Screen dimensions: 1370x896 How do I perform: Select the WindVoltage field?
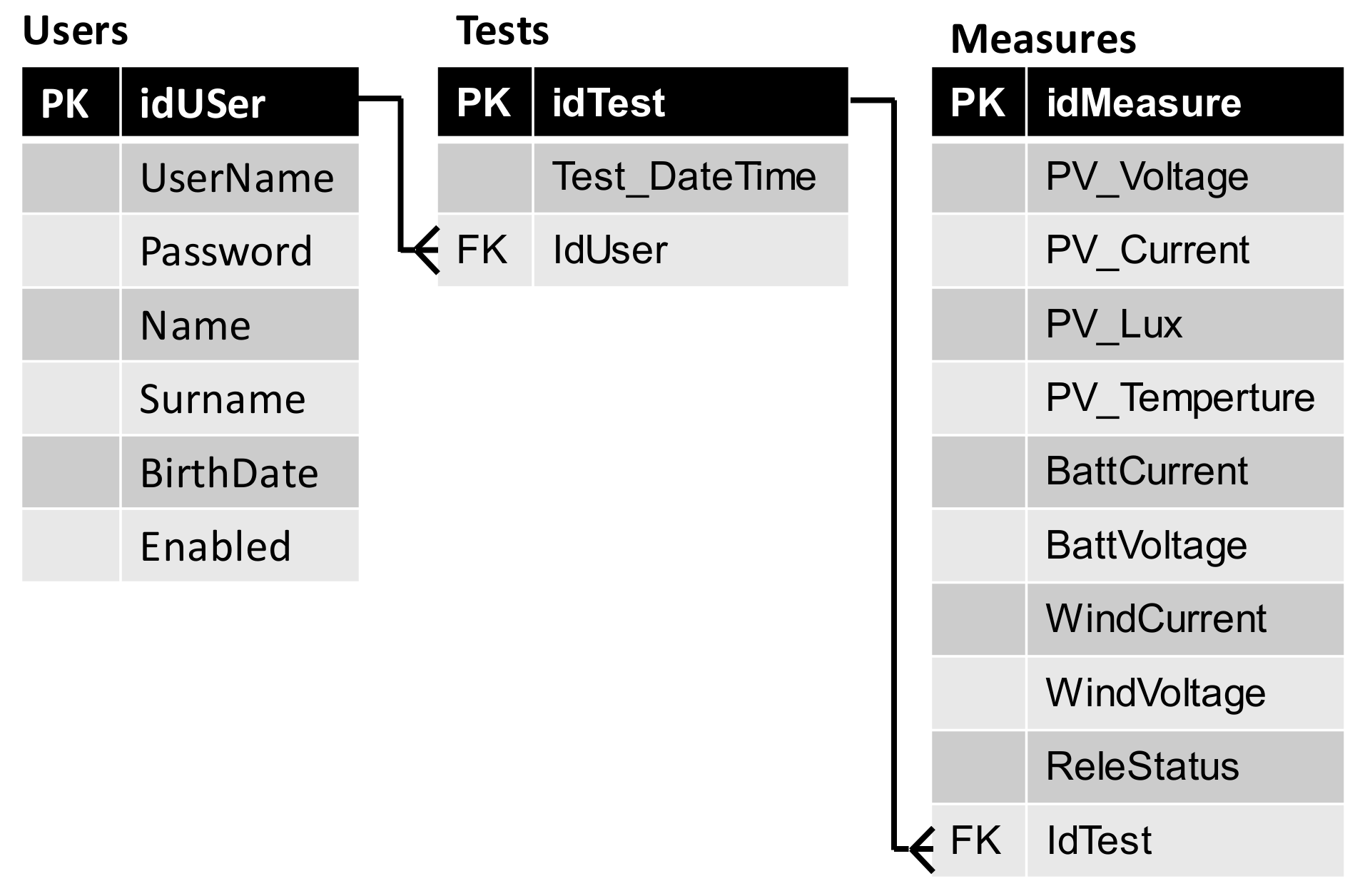(1155, 693)
